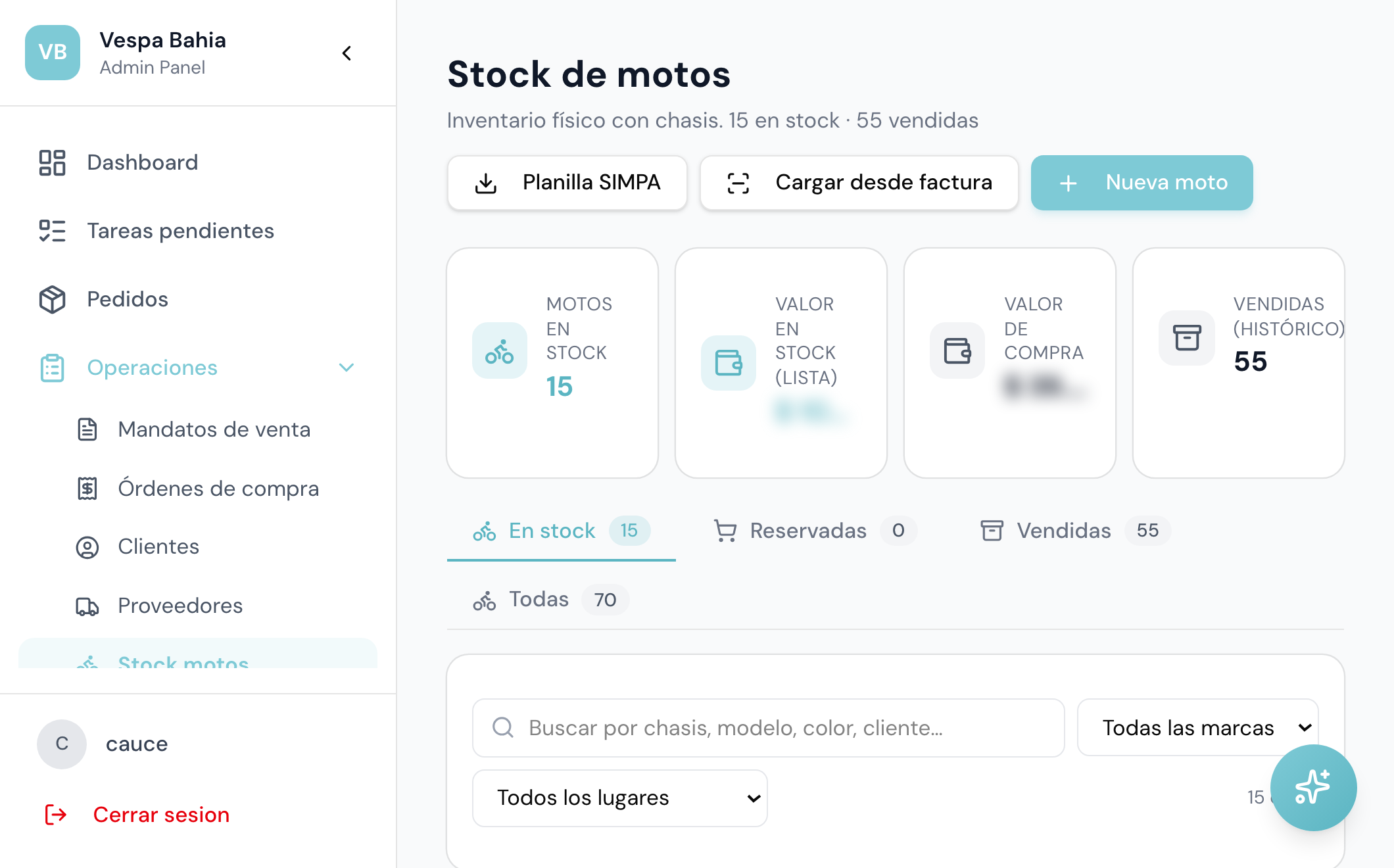Viewport: 1394px width, 868px height.
Task: Switch to the Vendidas tab
Action: tap(1075, 531)
